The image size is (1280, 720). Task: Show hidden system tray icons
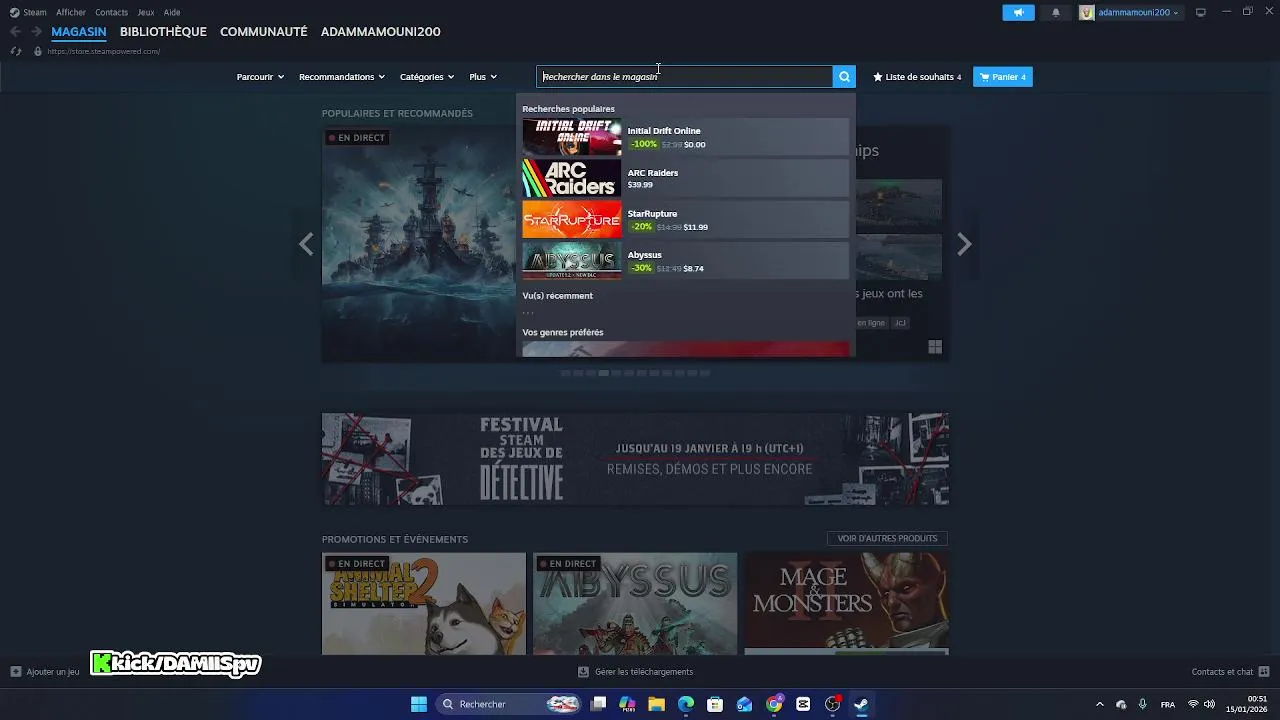click(1100, 704)
